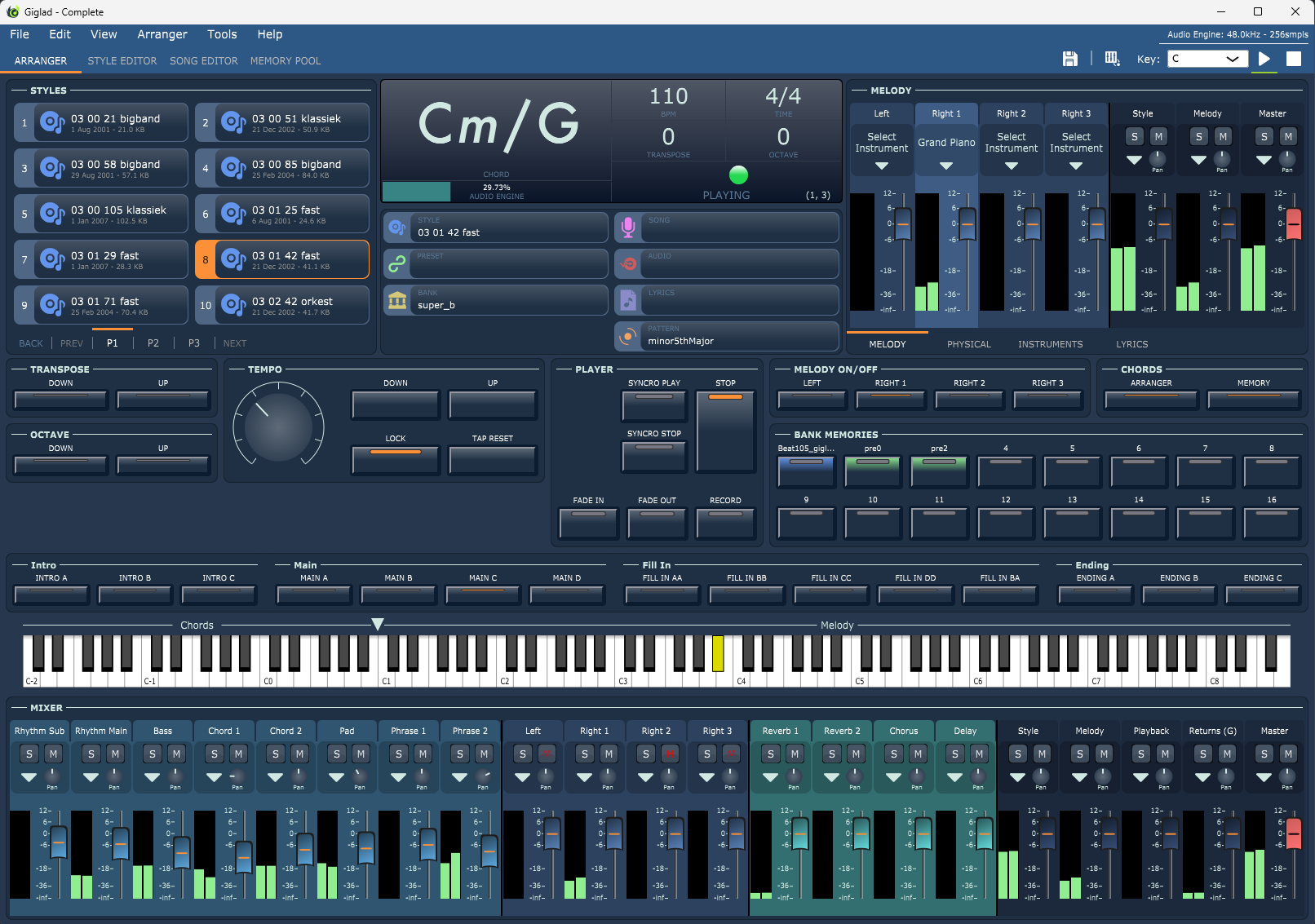Toggle the tempo LOCK button
The image size is (1315, 924).
(x=396, y=458)
